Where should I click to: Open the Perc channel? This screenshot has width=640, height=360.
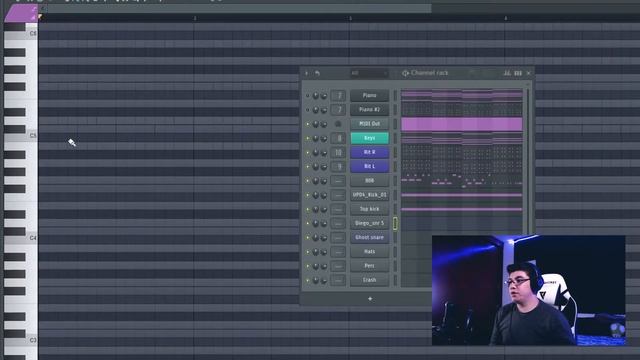(x=369, y=266)
